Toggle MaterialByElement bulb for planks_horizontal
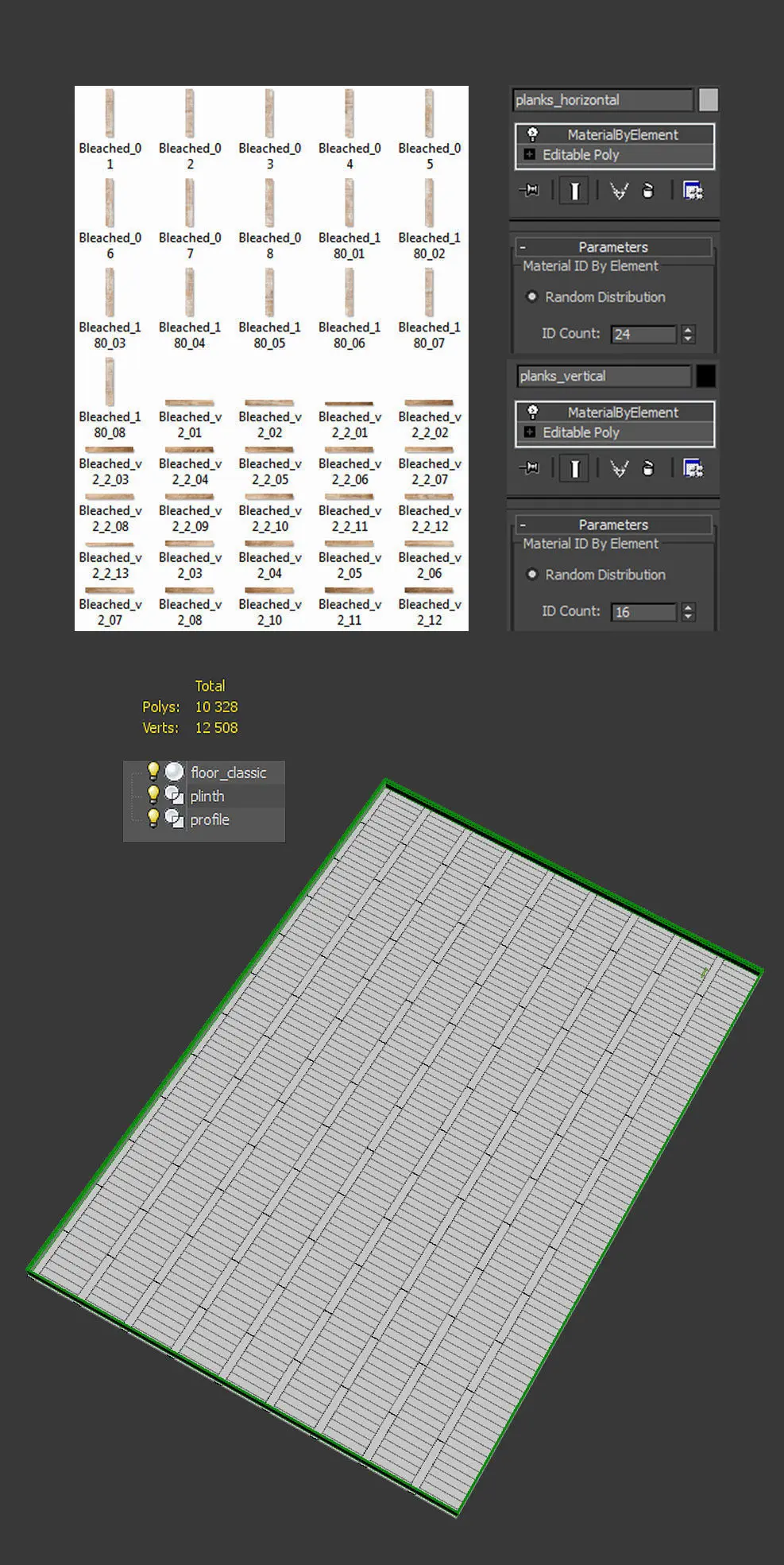This screenshot has height=1565, width=784. point(533,134)
